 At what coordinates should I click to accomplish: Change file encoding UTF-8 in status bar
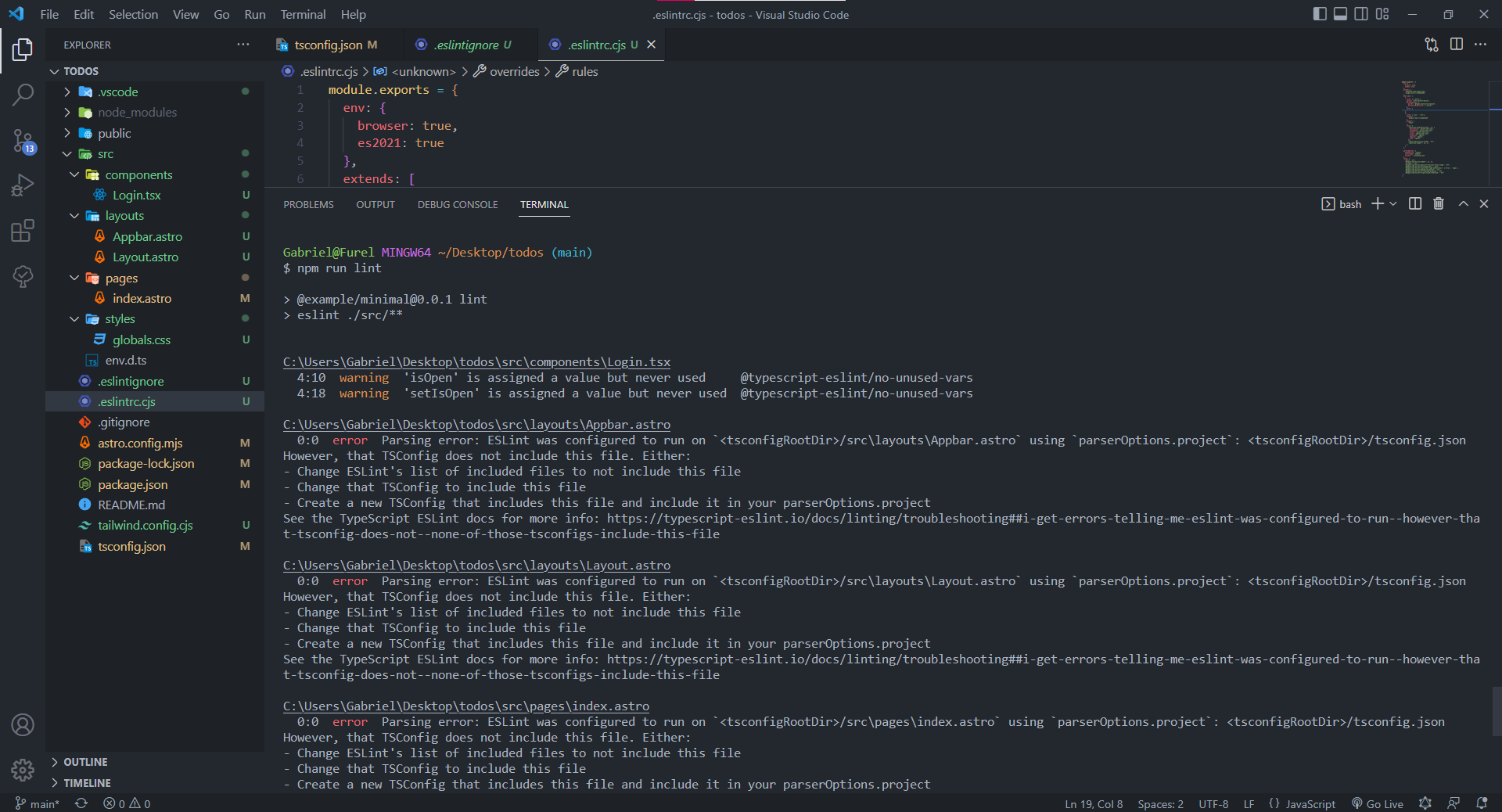1213,803
